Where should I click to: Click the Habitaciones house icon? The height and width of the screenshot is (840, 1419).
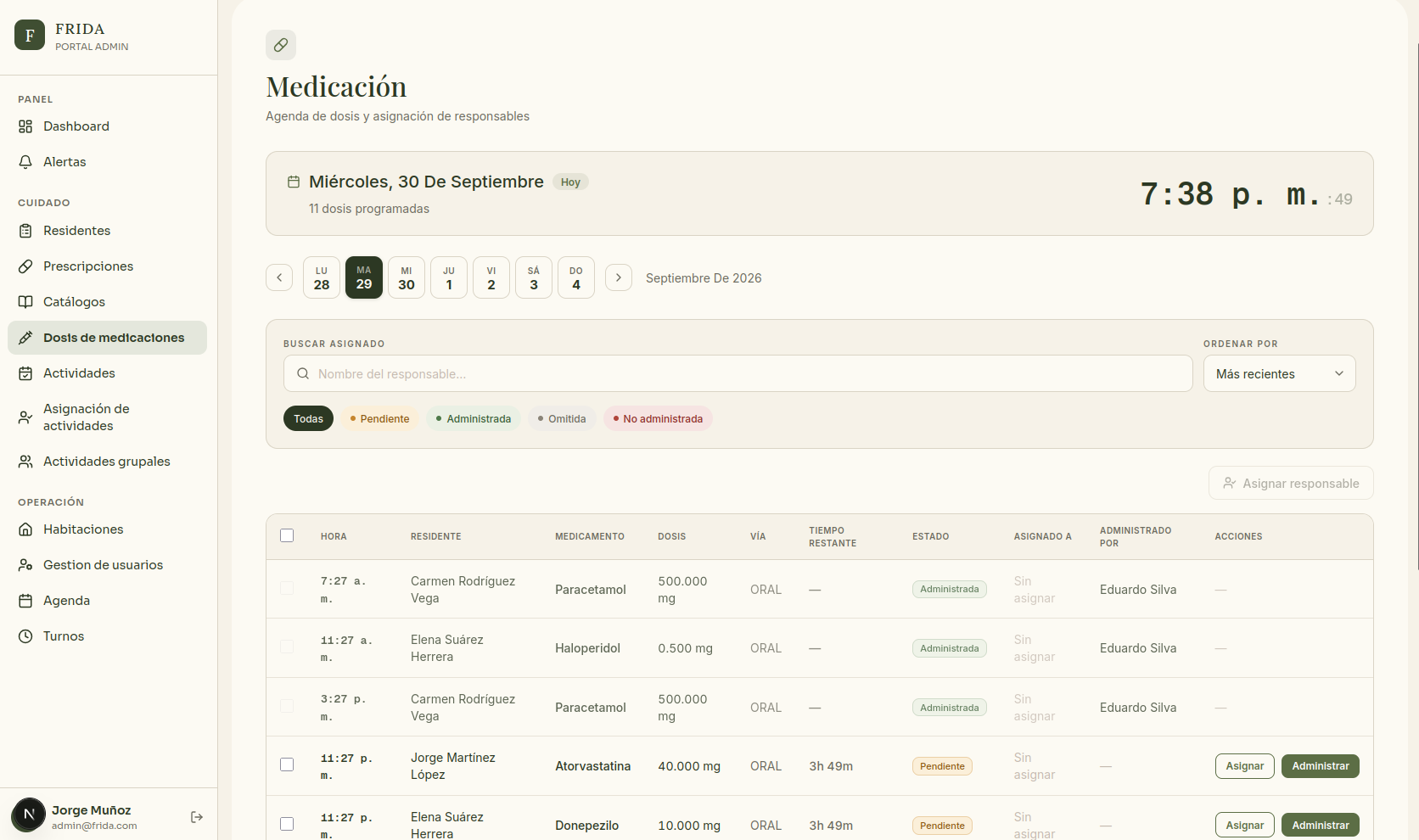click(x=25, y=529)
